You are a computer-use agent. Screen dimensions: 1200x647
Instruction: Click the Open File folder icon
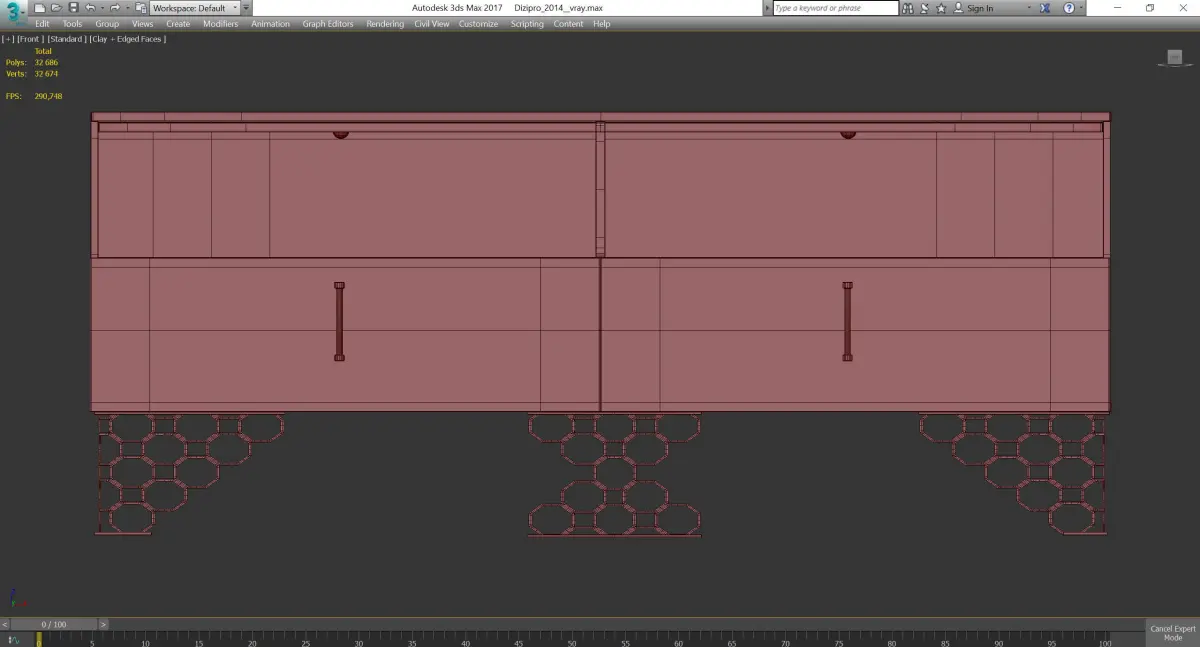pos(57,8)
